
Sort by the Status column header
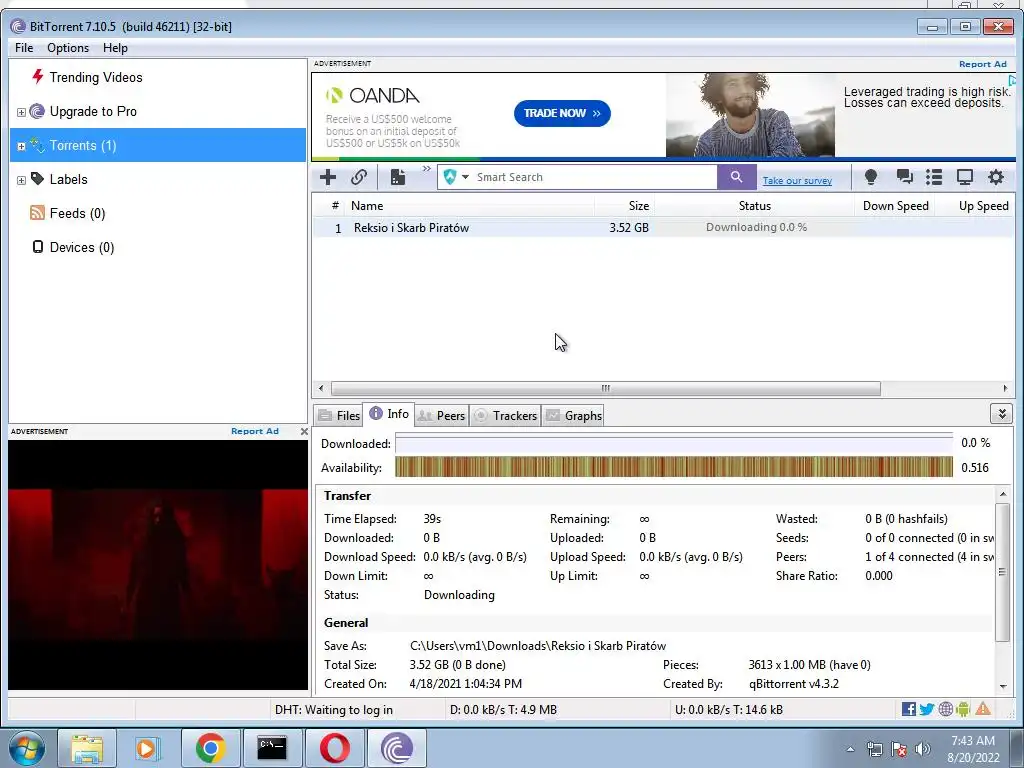754,206
